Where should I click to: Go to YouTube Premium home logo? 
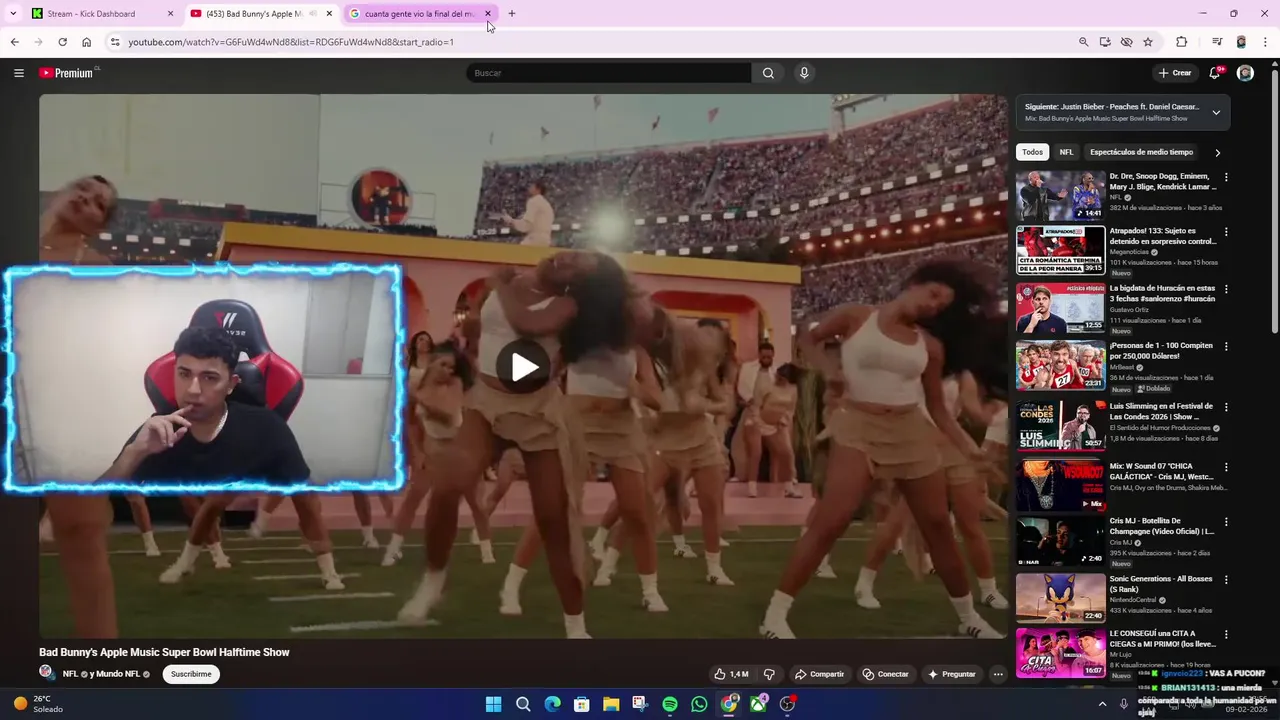(66, 73)
